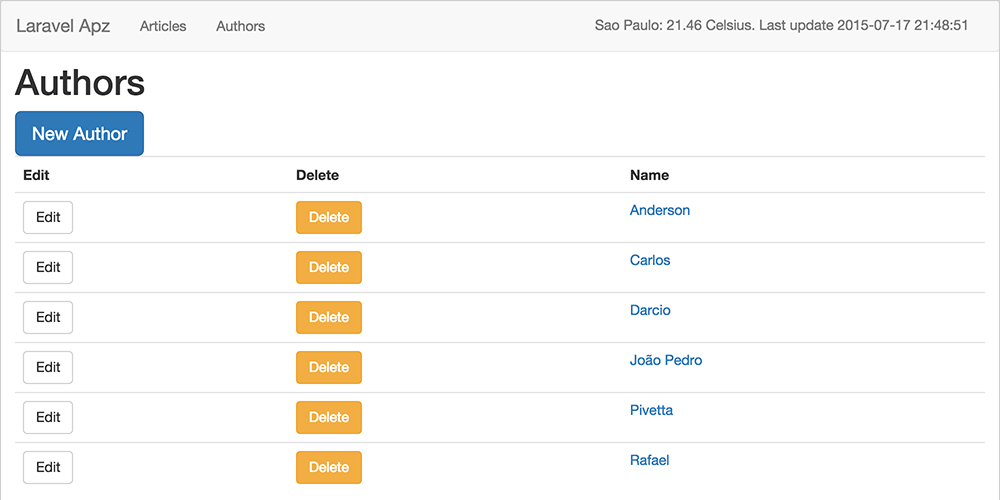Edit the author João Pedro
Viewport: 1000px width, 500px height.
click(x=48, y=367)
